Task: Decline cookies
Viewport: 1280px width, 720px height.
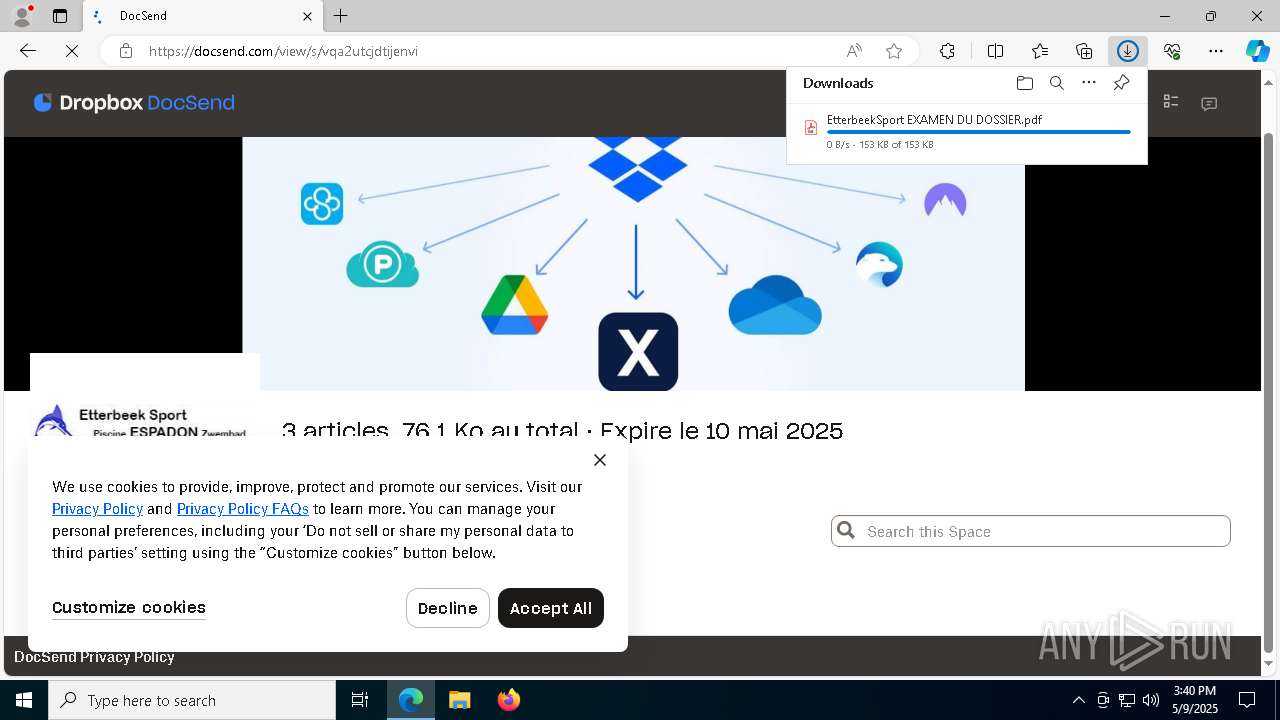Action: coord(448,608)
